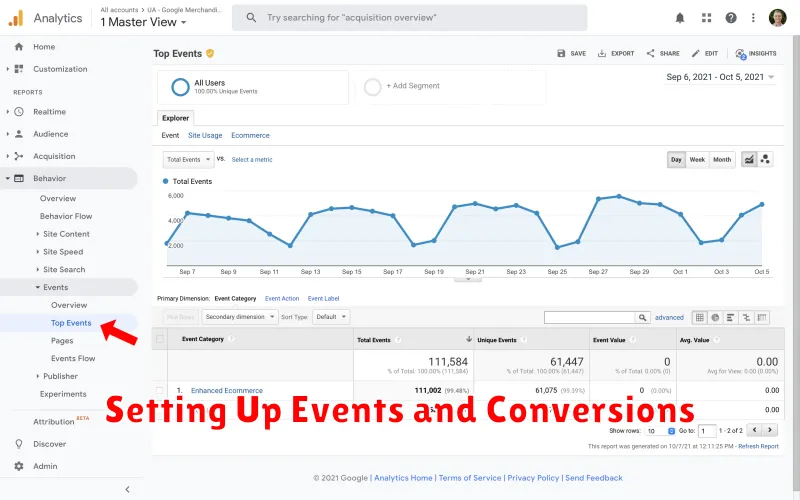The width and height of the screenshot is (800, 500).
Task: Go to next page of table rows
Action: tap(770, 430)
